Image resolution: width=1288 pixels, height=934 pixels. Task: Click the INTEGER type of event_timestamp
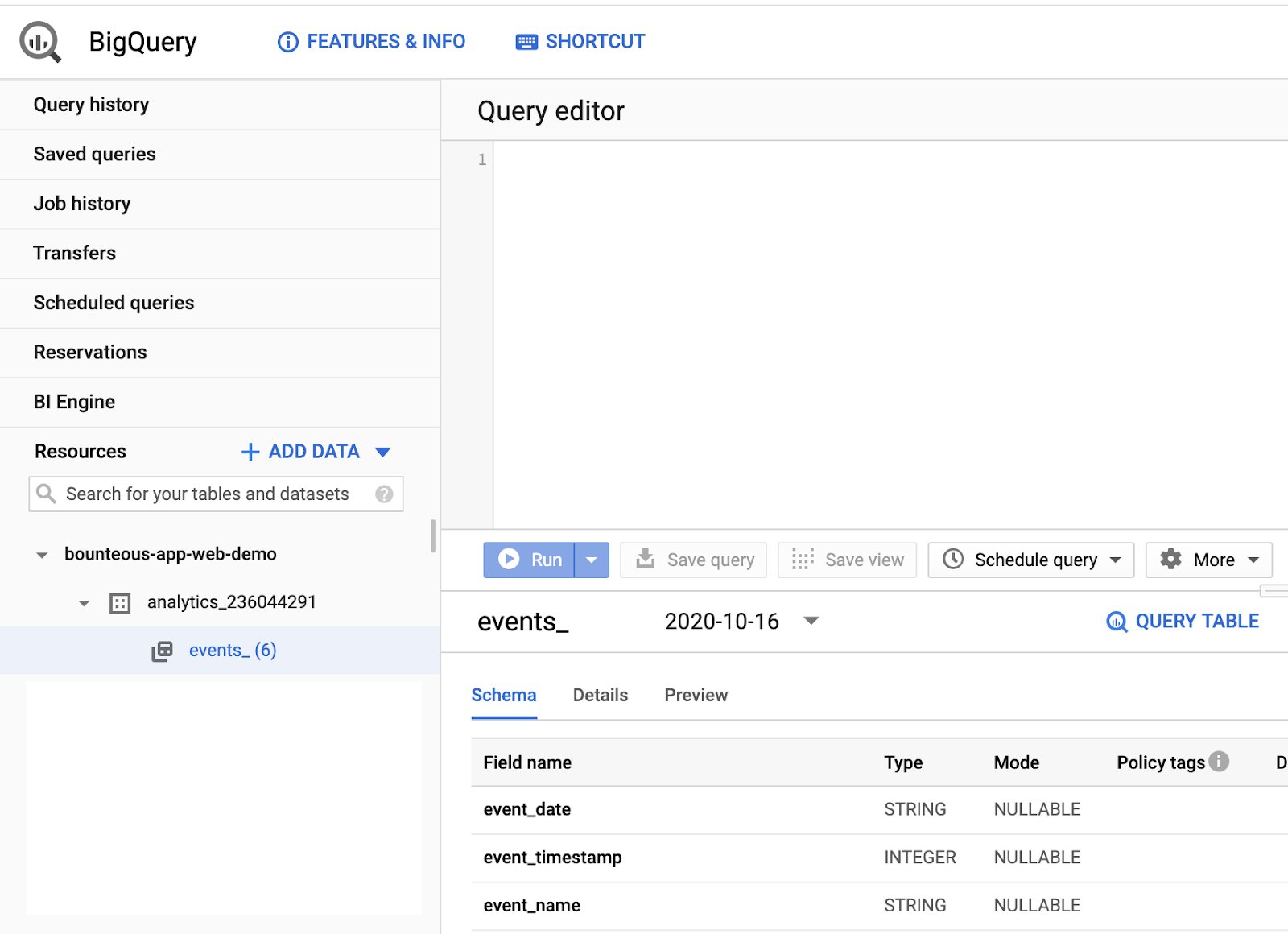coord(920,858)
